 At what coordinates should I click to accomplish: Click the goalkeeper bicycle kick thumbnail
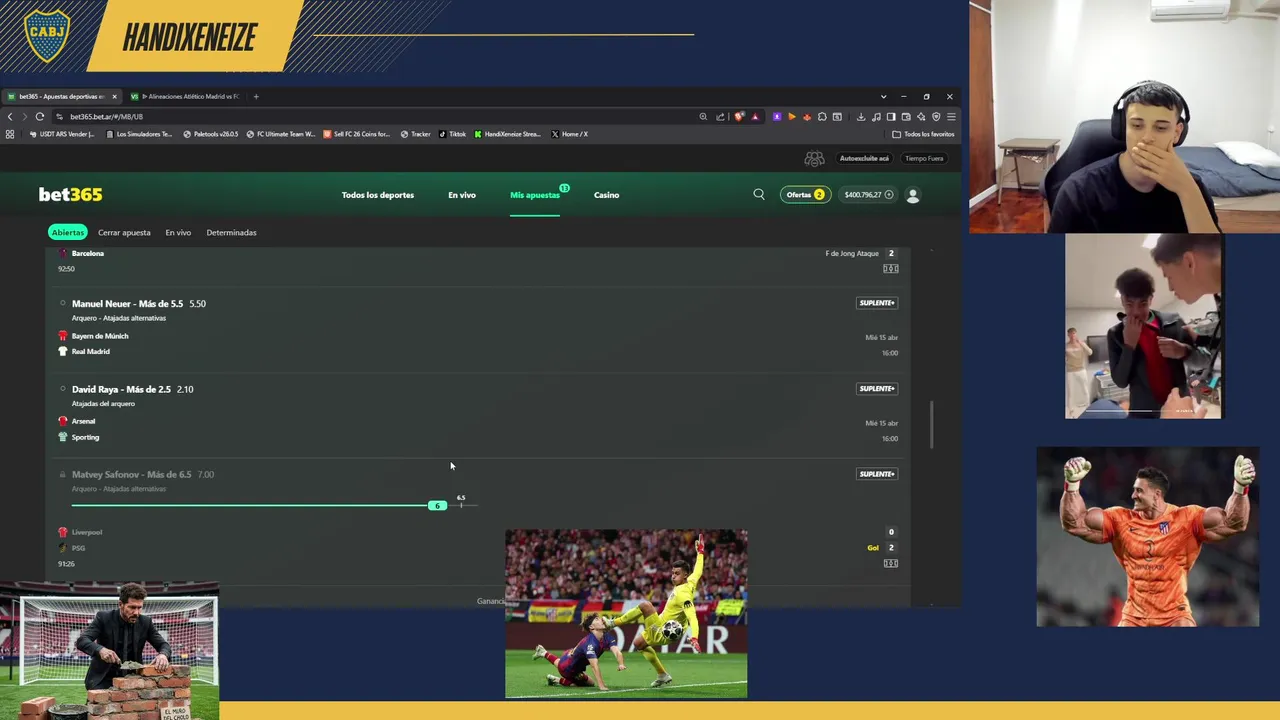(626, 614)
